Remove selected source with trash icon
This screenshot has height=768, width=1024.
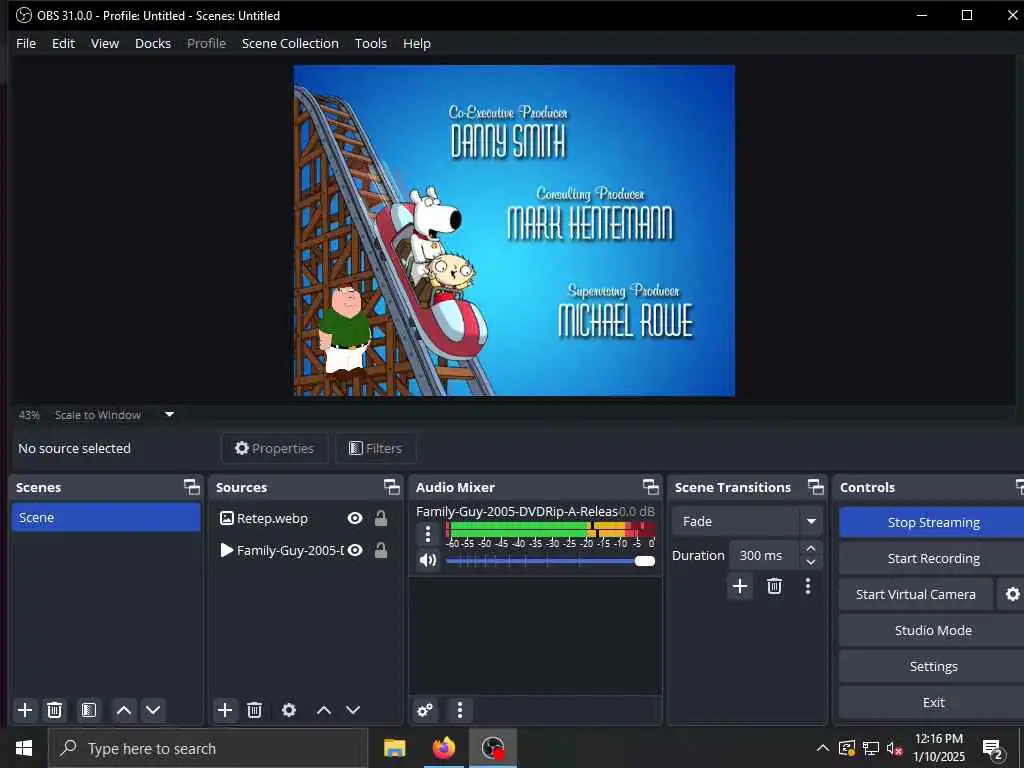tap(255, 710)
